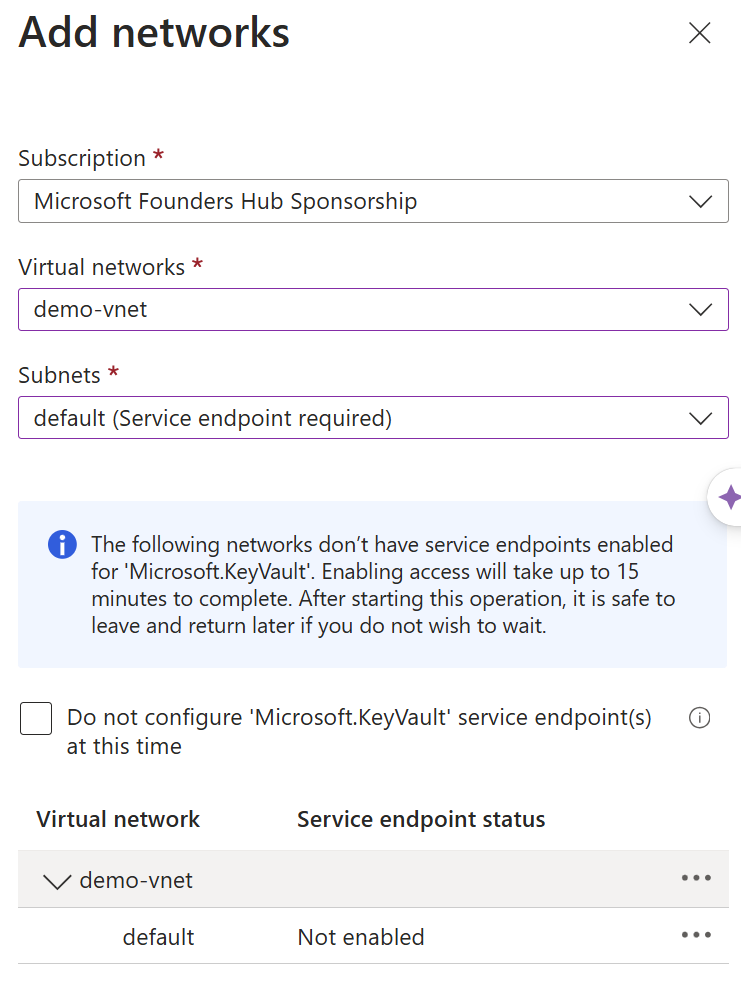The width and height of the screenshot is (741, 990).
Task: Click the Not enabled status cell
Action: pos(361,937)
